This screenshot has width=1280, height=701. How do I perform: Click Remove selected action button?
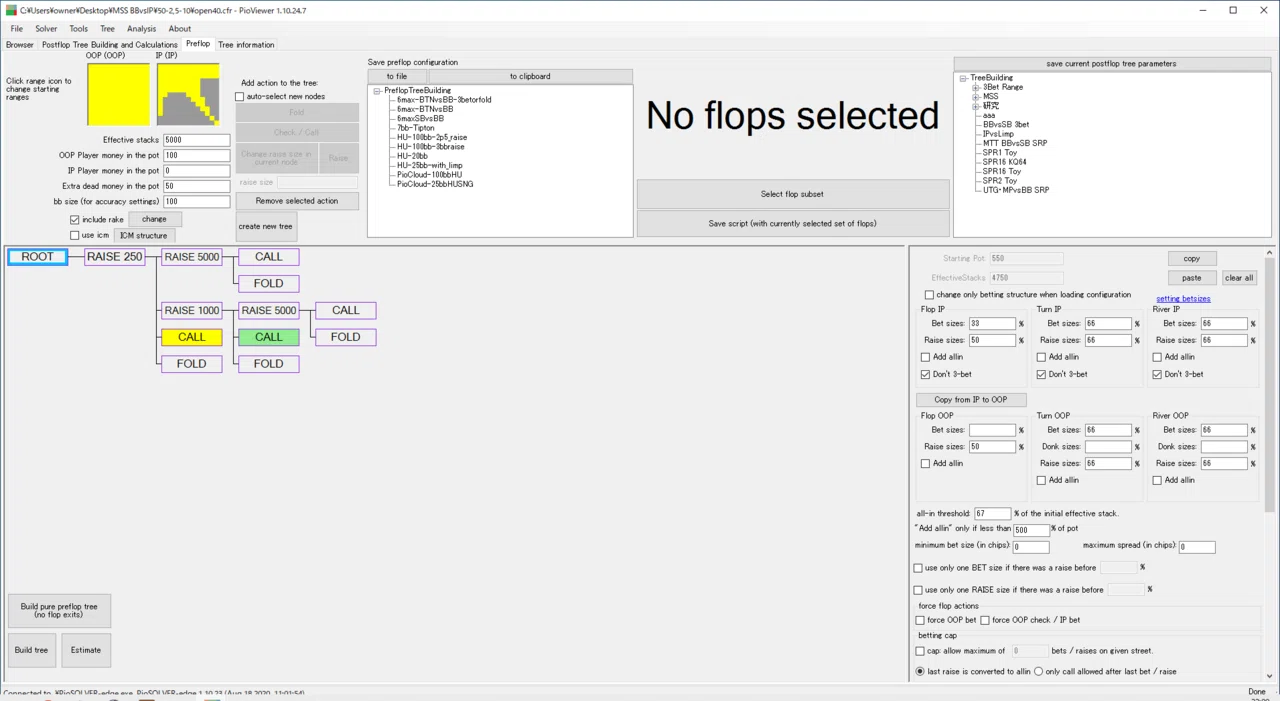tap(297, 201)
